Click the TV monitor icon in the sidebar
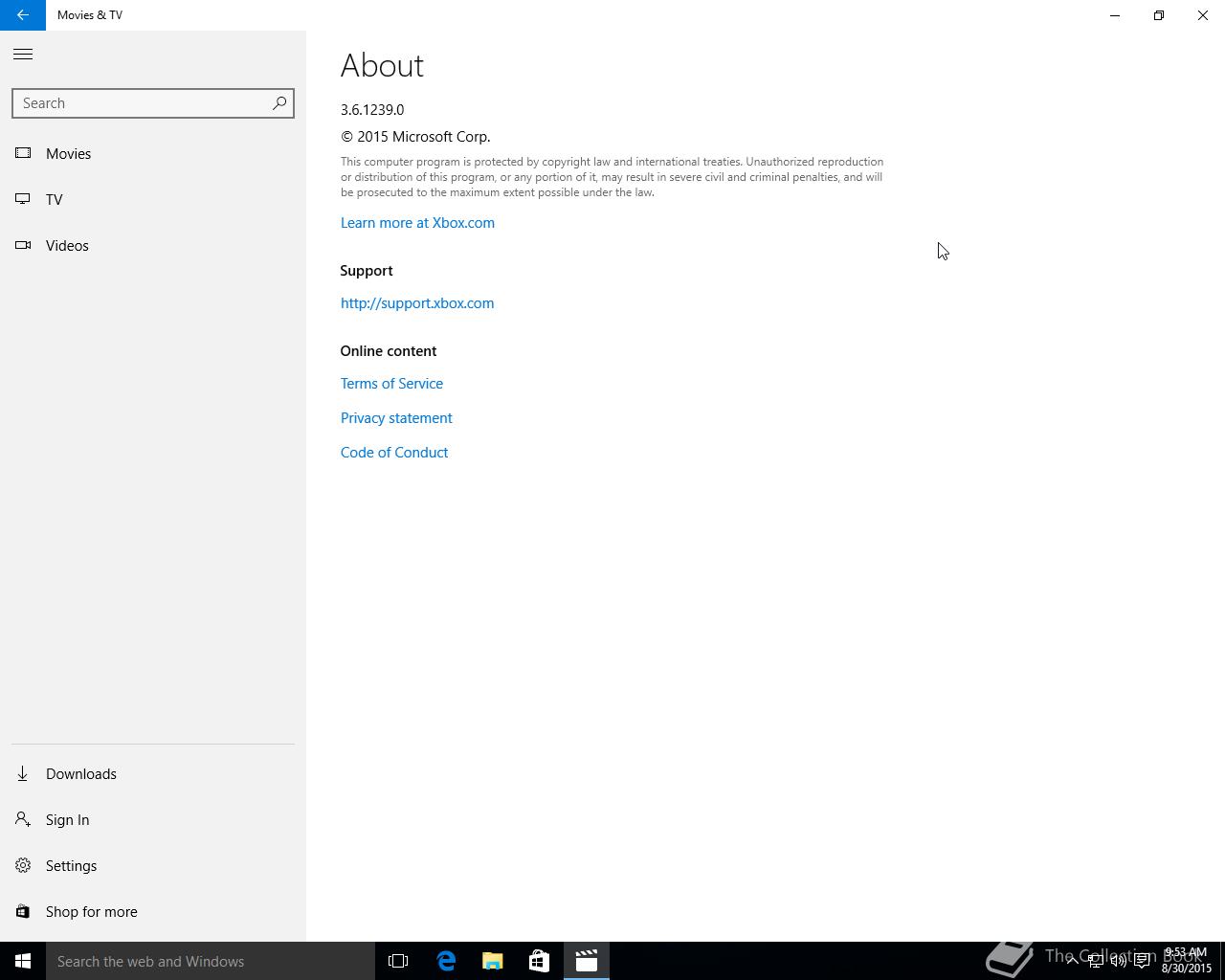Viewport: 1225px width, 980px height. (23, 199)
